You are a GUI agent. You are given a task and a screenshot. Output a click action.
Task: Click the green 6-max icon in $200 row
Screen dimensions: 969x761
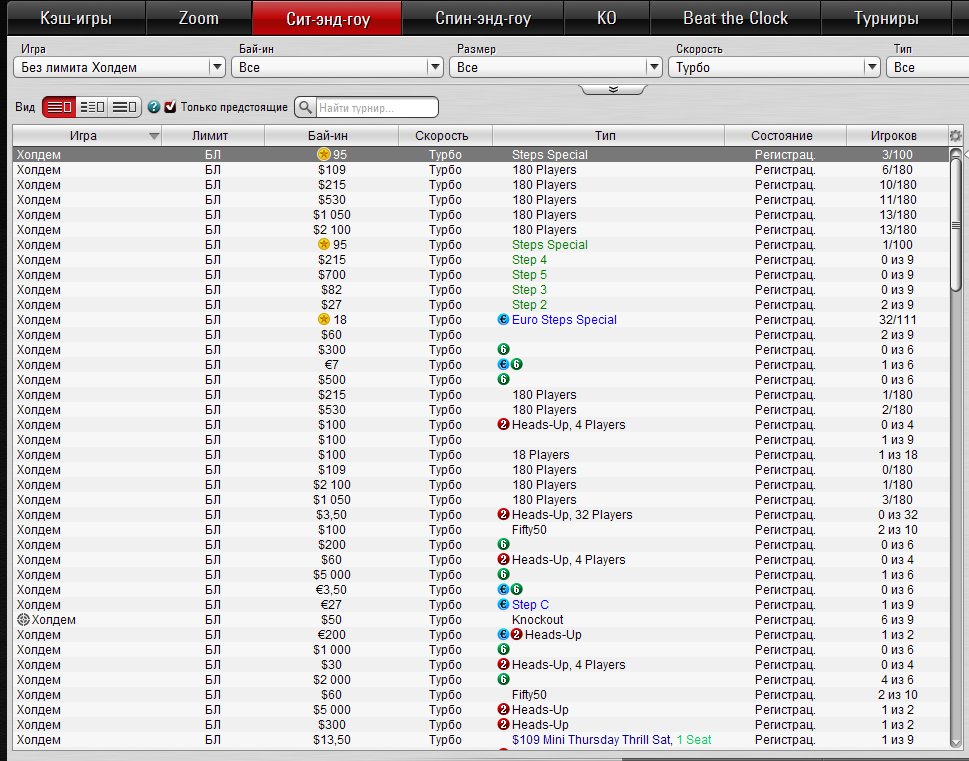tap(503, 545)
